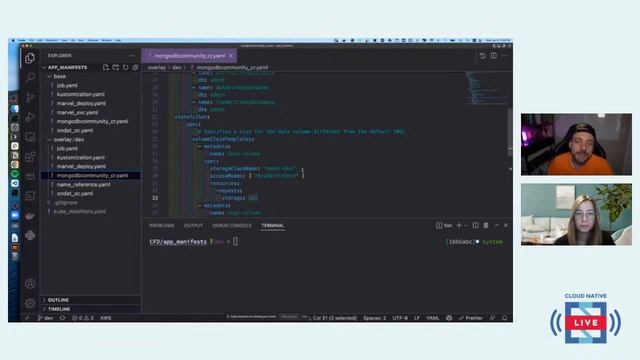The width and height of the screenshot is (640, 360).
Task: Click the dev breadcrumb segment
Action: pos(176,68)
